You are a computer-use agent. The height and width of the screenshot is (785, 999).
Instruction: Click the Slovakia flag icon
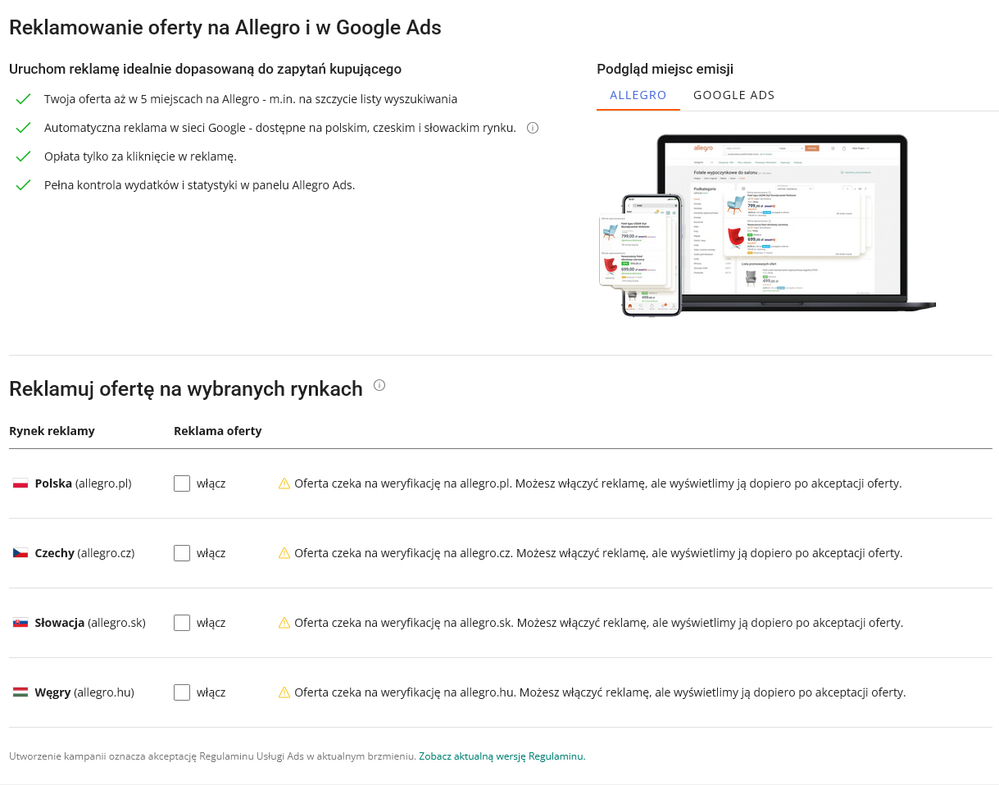click(20, 623)
